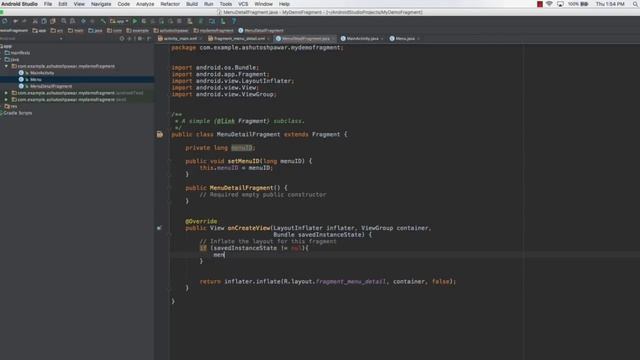Open the app run configuration dropdown
The height and width of the screenshot is (360, 640).
pos(119,21)
